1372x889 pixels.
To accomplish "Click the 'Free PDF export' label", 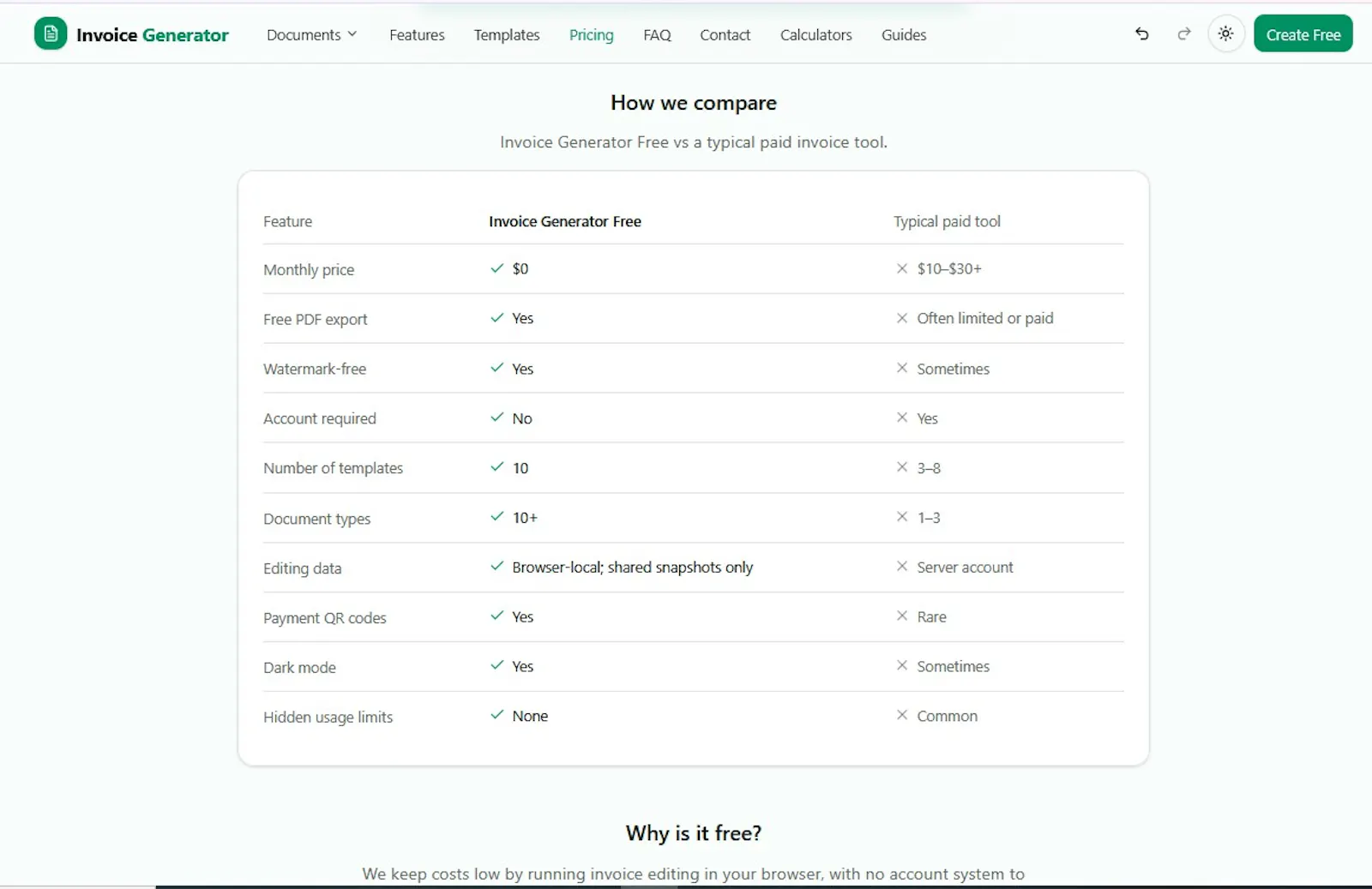I will (x=315, y=320).
